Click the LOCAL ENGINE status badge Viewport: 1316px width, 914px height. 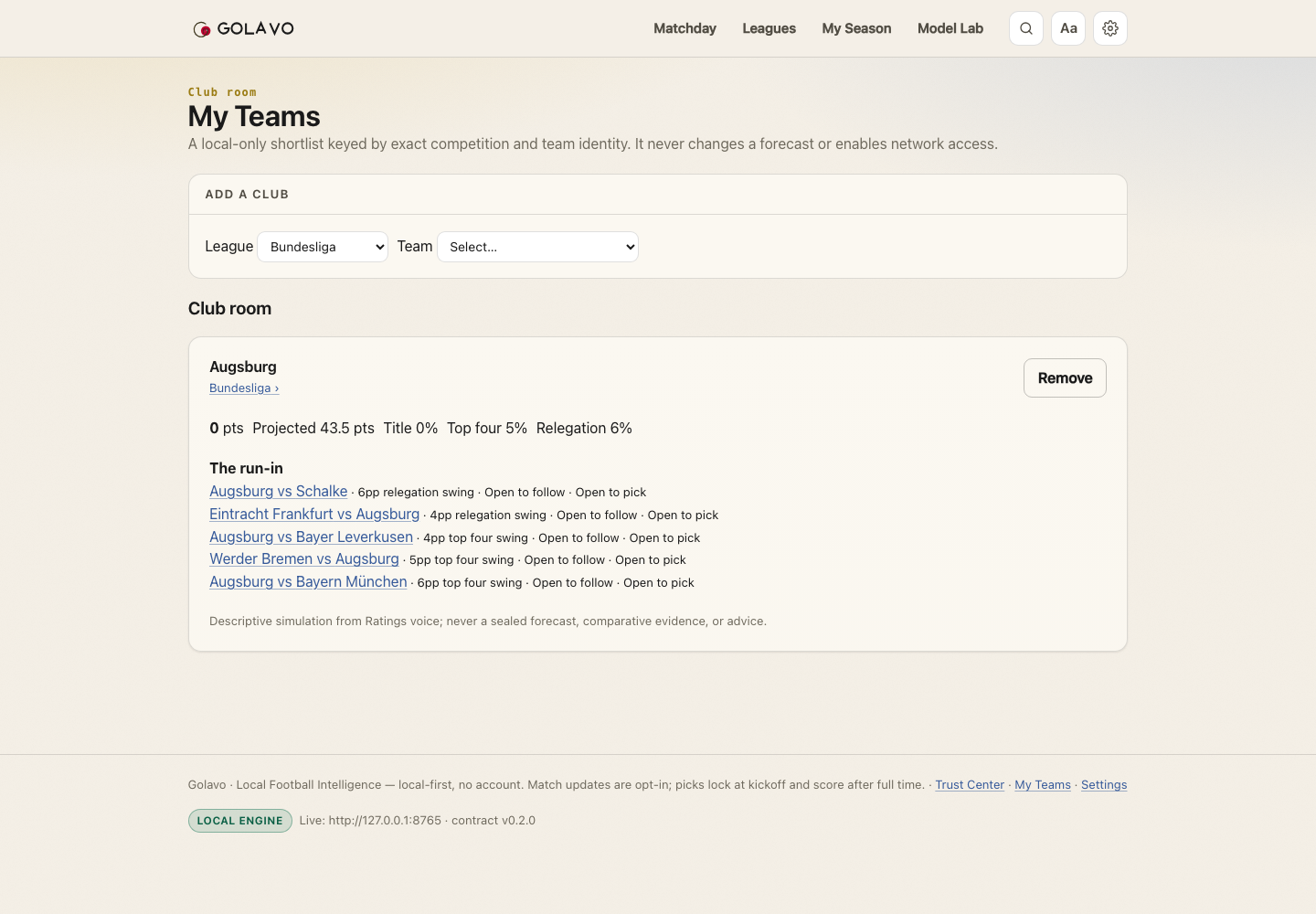240,821
